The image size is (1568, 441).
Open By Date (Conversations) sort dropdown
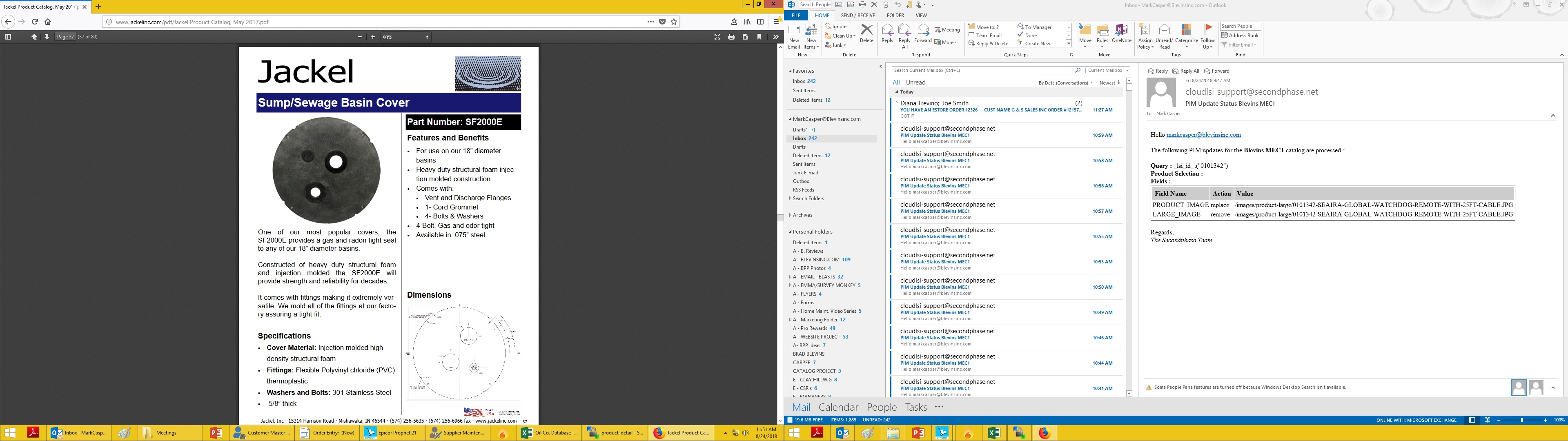coord(1065,83)
